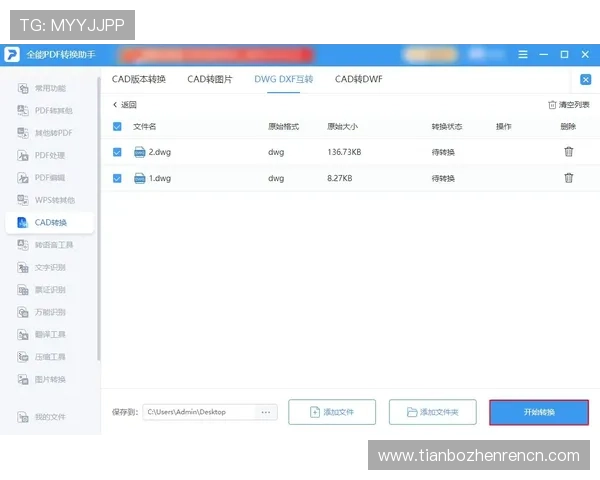Open the PDF转其他 sidebar section
Image resolution: width=600 pixels, height=480 pixels.
pos(45,111)
